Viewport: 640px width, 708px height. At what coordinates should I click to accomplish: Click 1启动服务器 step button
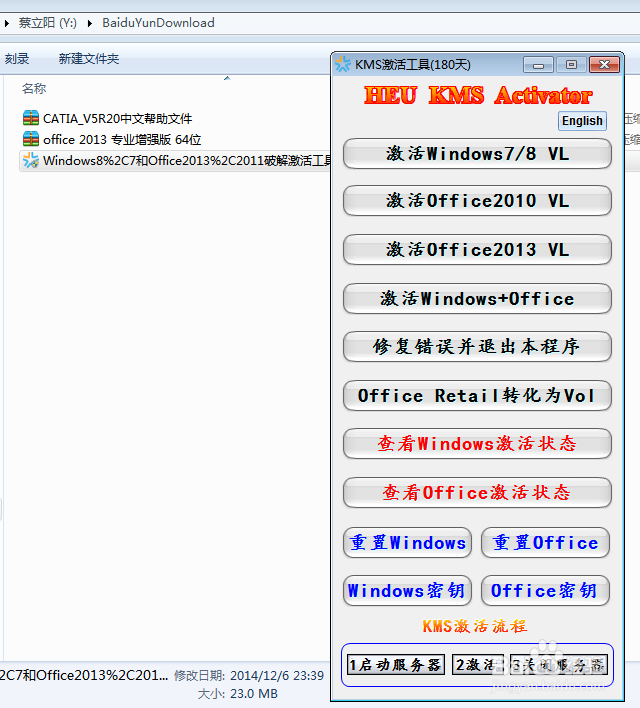click(396, 665)
